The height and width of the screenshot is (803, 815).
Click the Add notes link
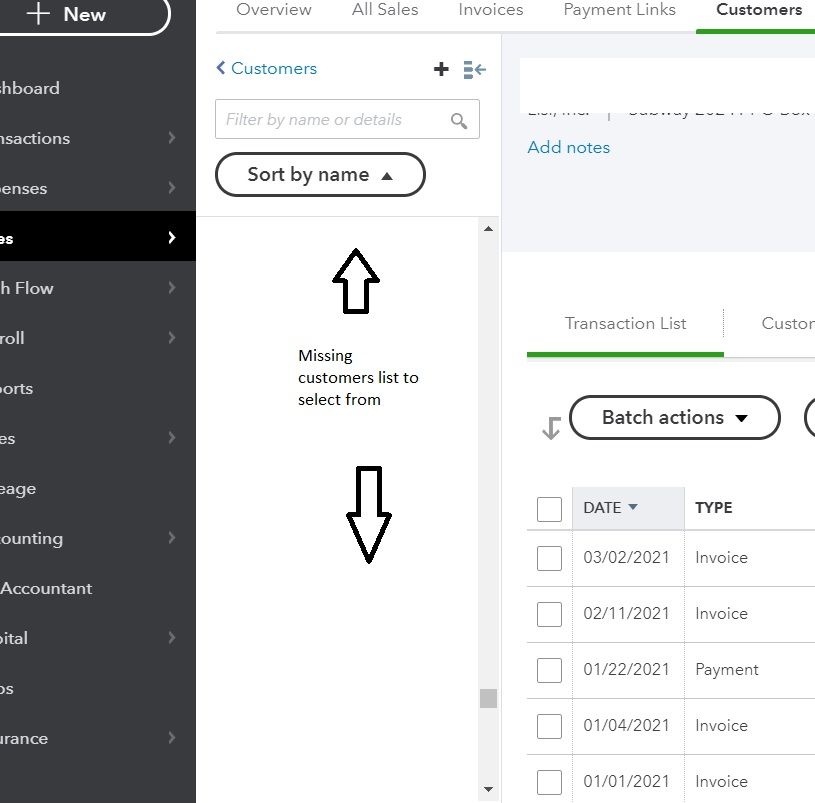coord(568,147)
